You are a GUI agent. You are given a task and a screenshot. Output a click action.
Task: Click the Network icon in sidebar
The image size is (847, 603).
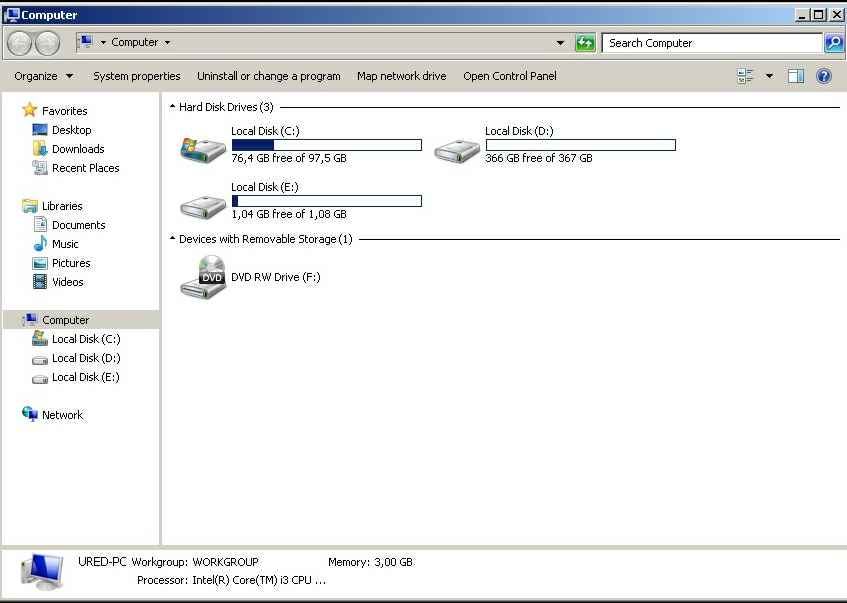(x=30, y=414)
